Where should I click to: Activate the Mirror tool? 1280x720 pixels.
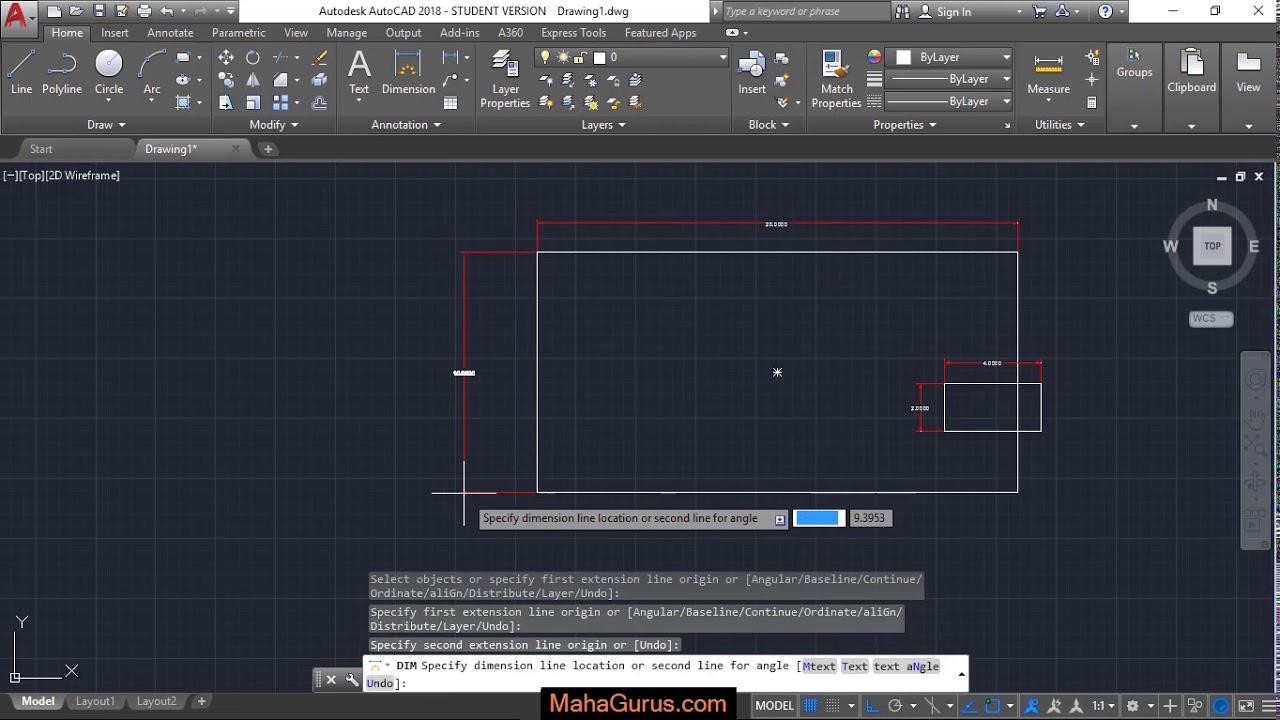pos(253,80)
